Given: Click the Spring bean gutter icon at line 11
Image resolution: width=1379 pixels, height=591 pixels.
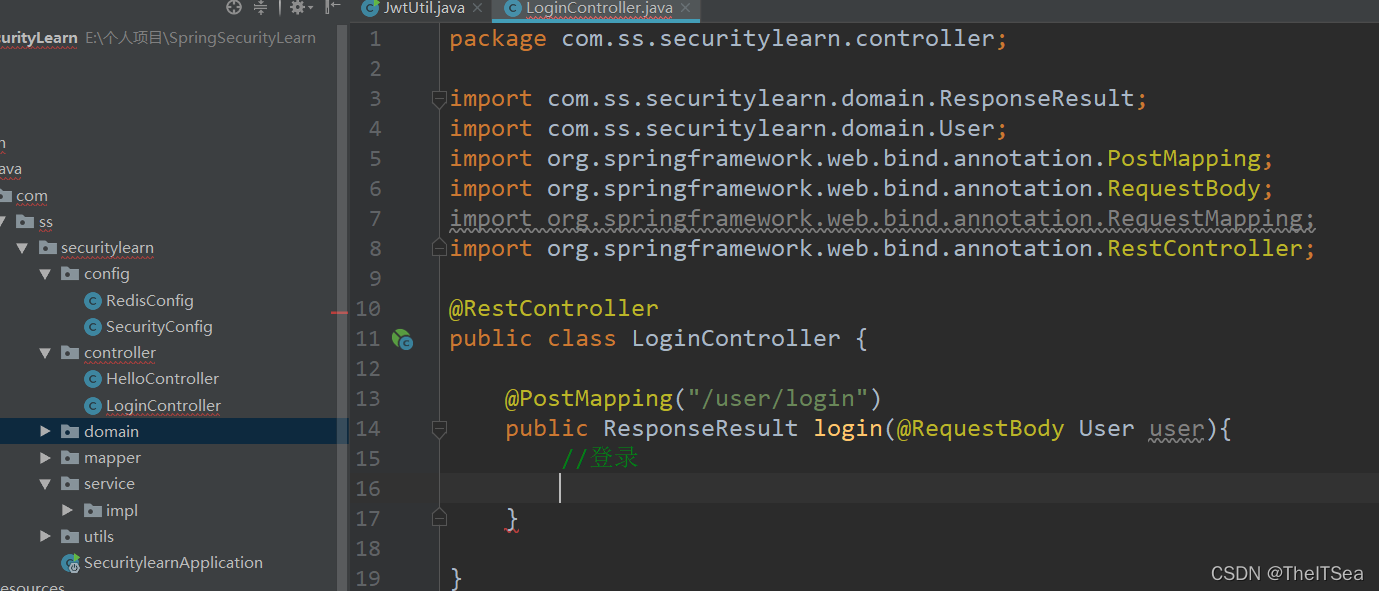Looking at the screenshot, I should (x=402, y=339).
